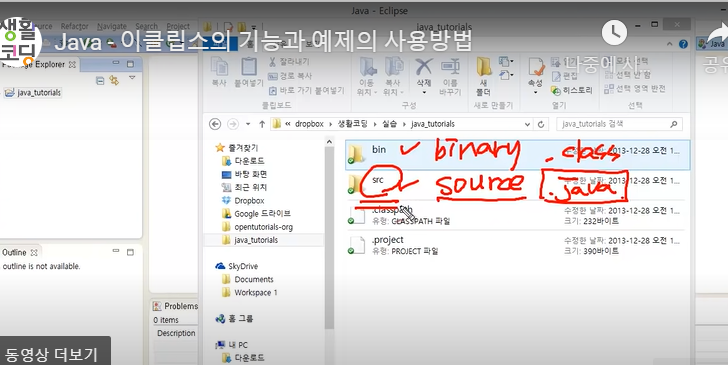Open the video title link at top
Viewport: 728px width, 365px height.
click(x=263, y=42)
